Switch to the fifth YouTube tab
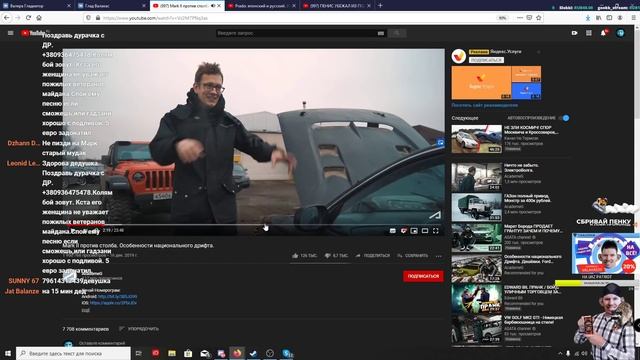 coord(337,6)
